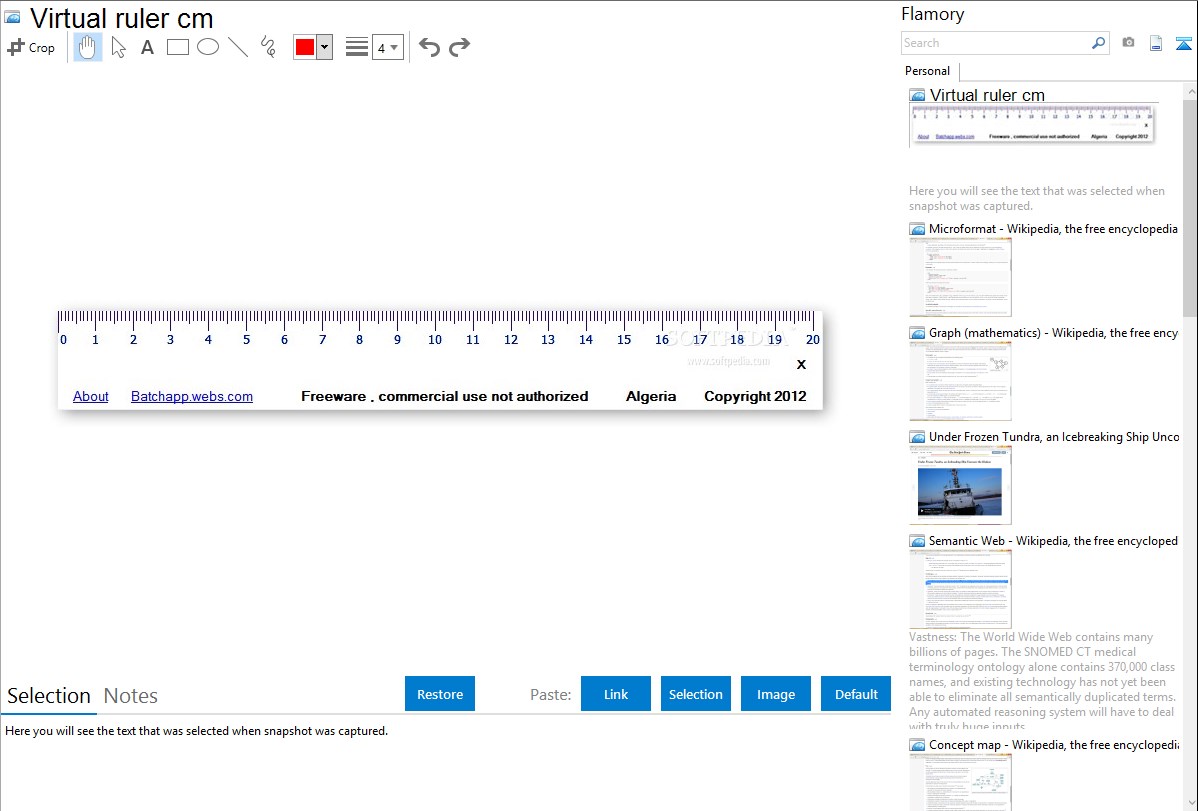This screenshot has height=811, width=1198.
Task: Click the Algeria text on ruler
Action: pyautogui.click(x=651, y=396)
